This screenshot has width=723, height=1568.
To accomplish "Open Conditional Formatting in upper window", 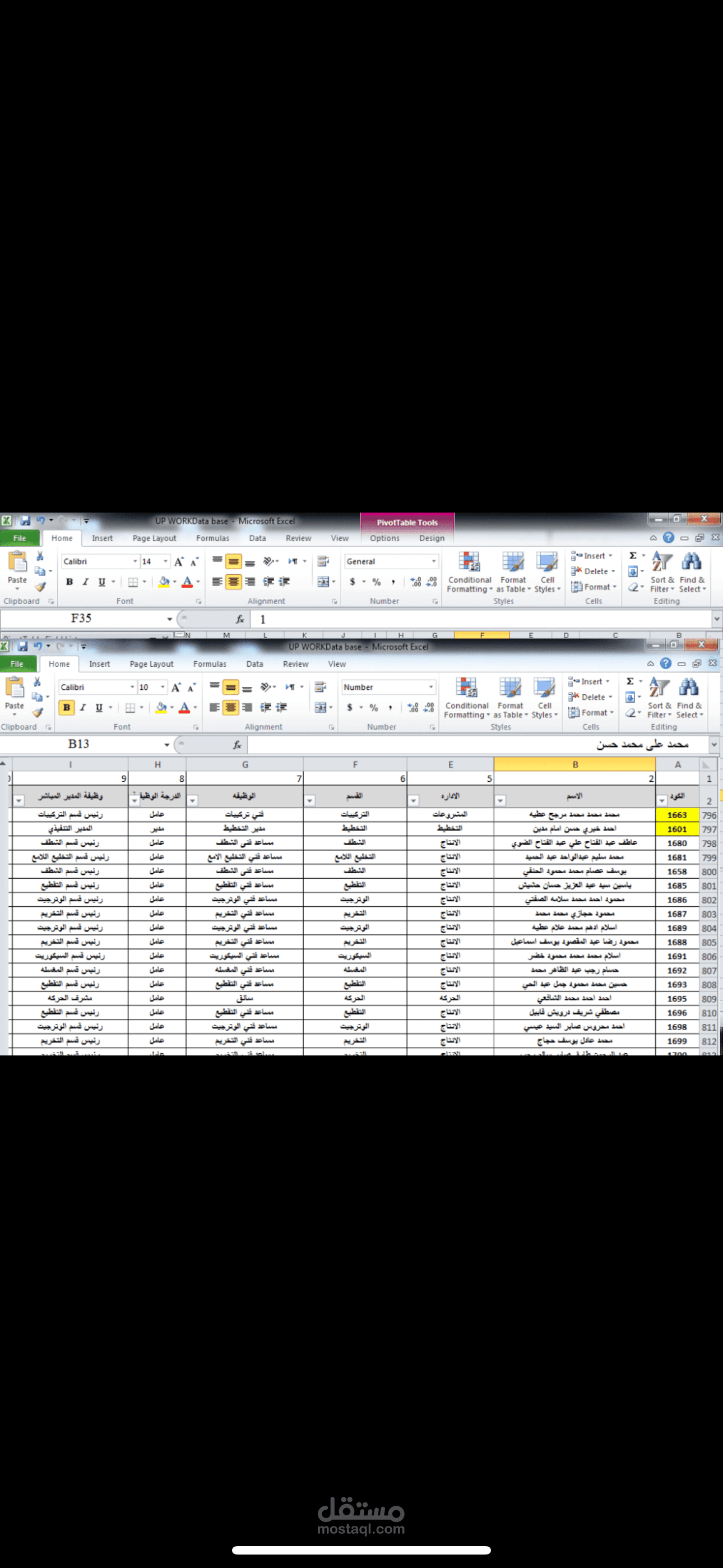I will click(x=469, y=572).
